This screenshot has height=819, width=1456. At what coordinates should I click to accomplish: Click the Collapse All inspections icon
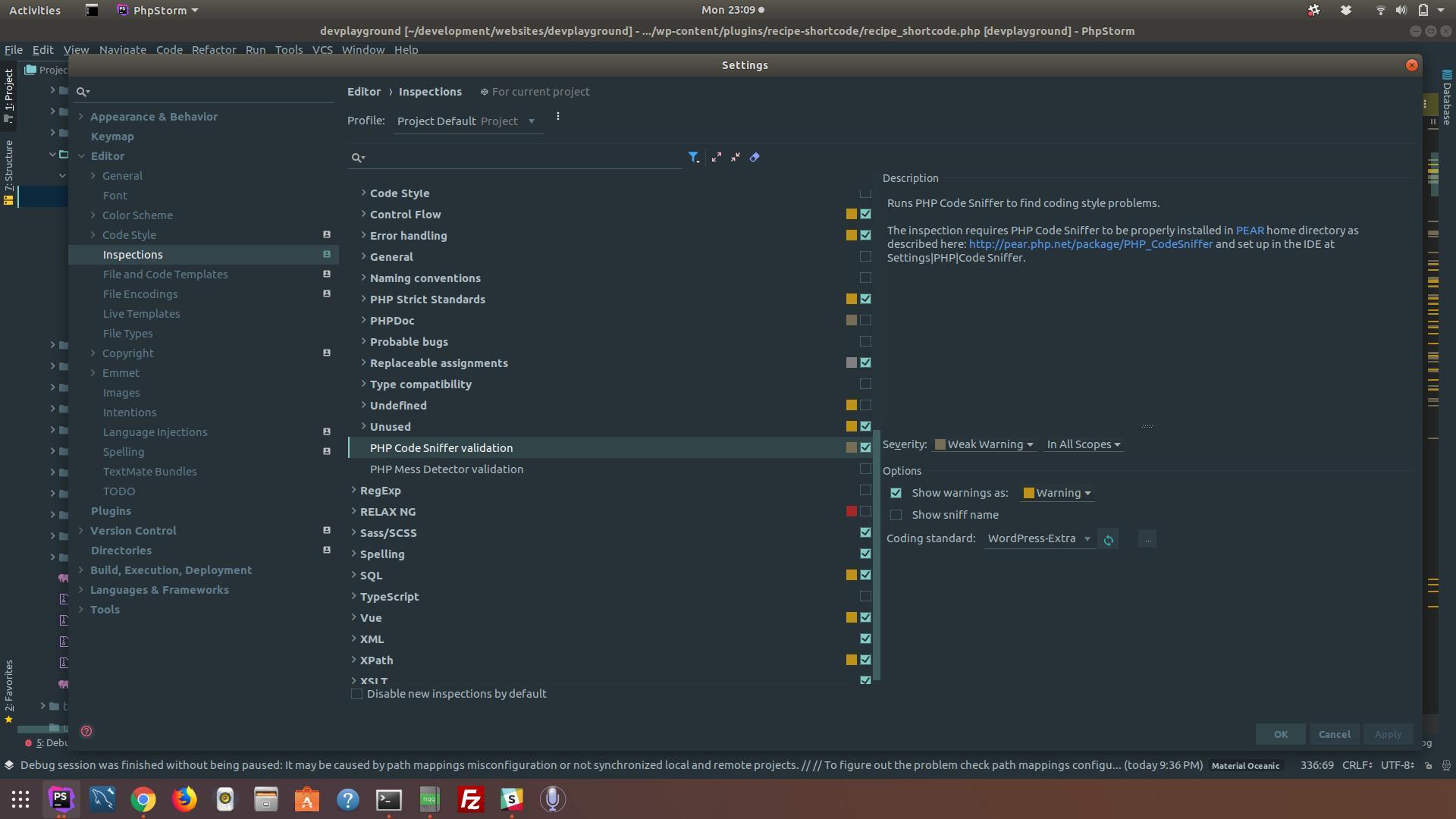pyautogui.click(x=736, y=157)
